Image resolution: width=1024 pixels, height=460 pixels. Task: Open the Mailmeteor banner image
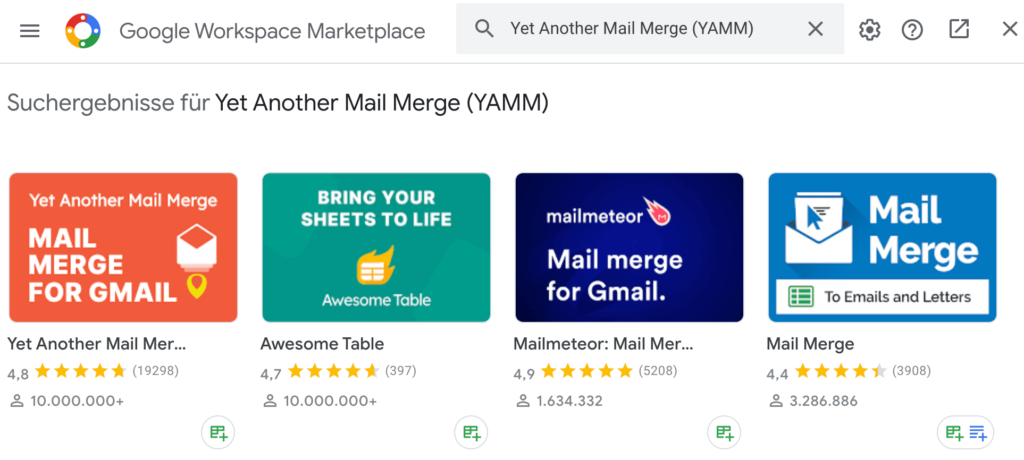[x=630, y=248]
